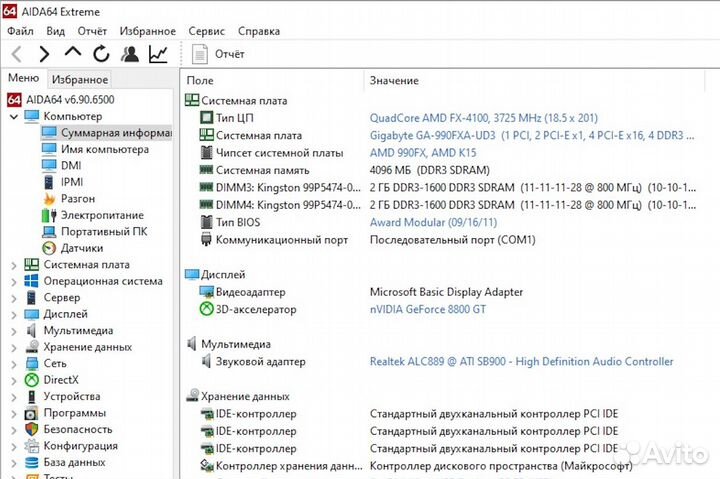Expand the Устройства tree node
The height and width of the screenshot is (479, 720).
(14, 397)
